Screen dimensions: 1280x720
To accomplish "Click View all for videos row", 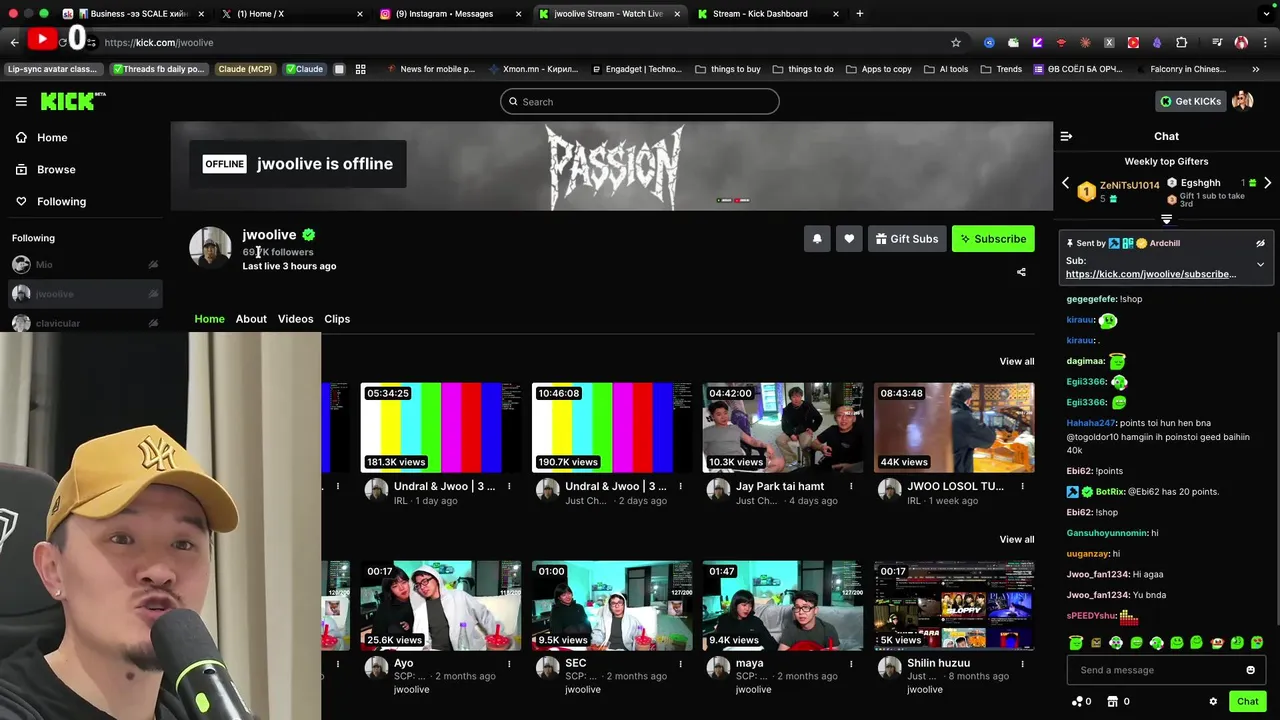I will click(x=1016, y=361).
